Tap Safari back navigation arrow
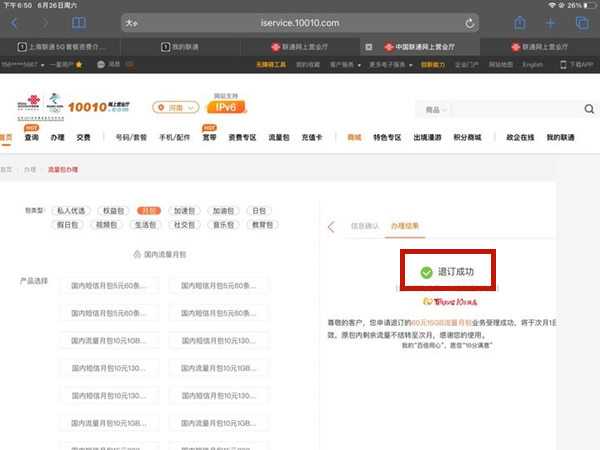This screenshot has width=600, height=450. coord(17,23)
